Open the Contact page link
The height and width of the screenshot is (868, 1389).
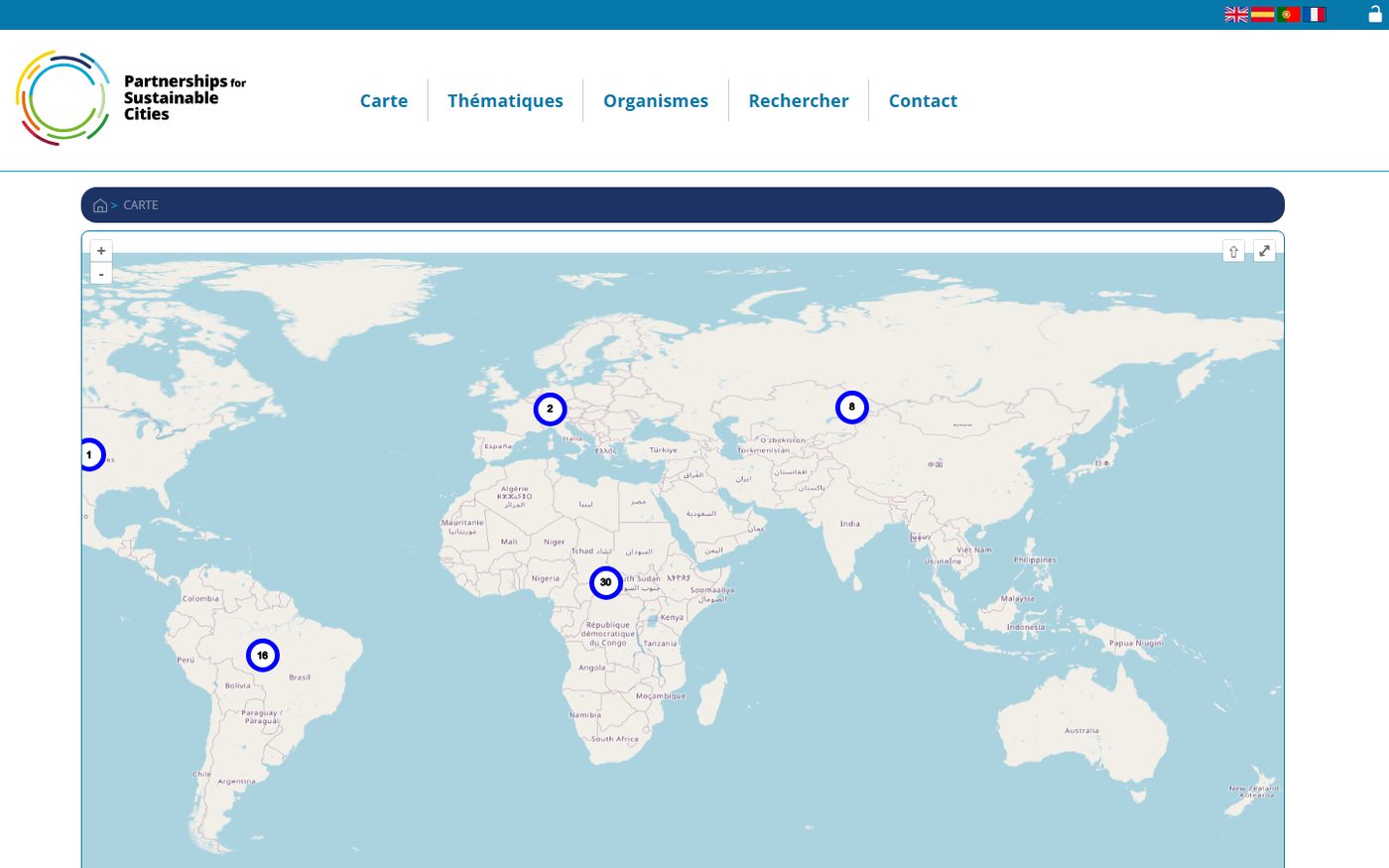click(923, 101)
